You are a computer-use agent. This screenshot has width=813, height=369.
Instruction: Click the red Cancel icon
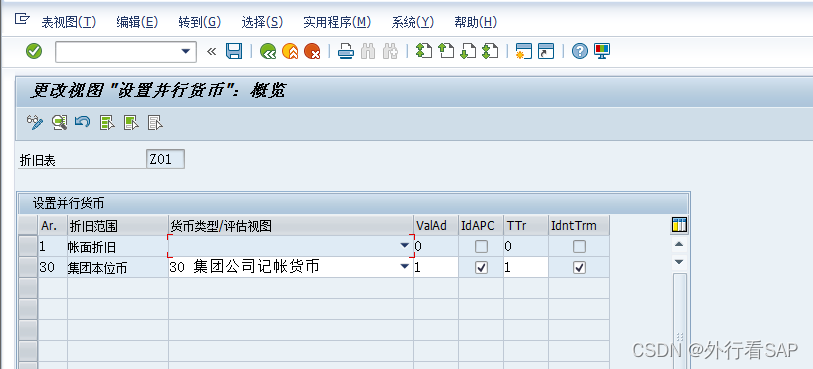(312, 51)
